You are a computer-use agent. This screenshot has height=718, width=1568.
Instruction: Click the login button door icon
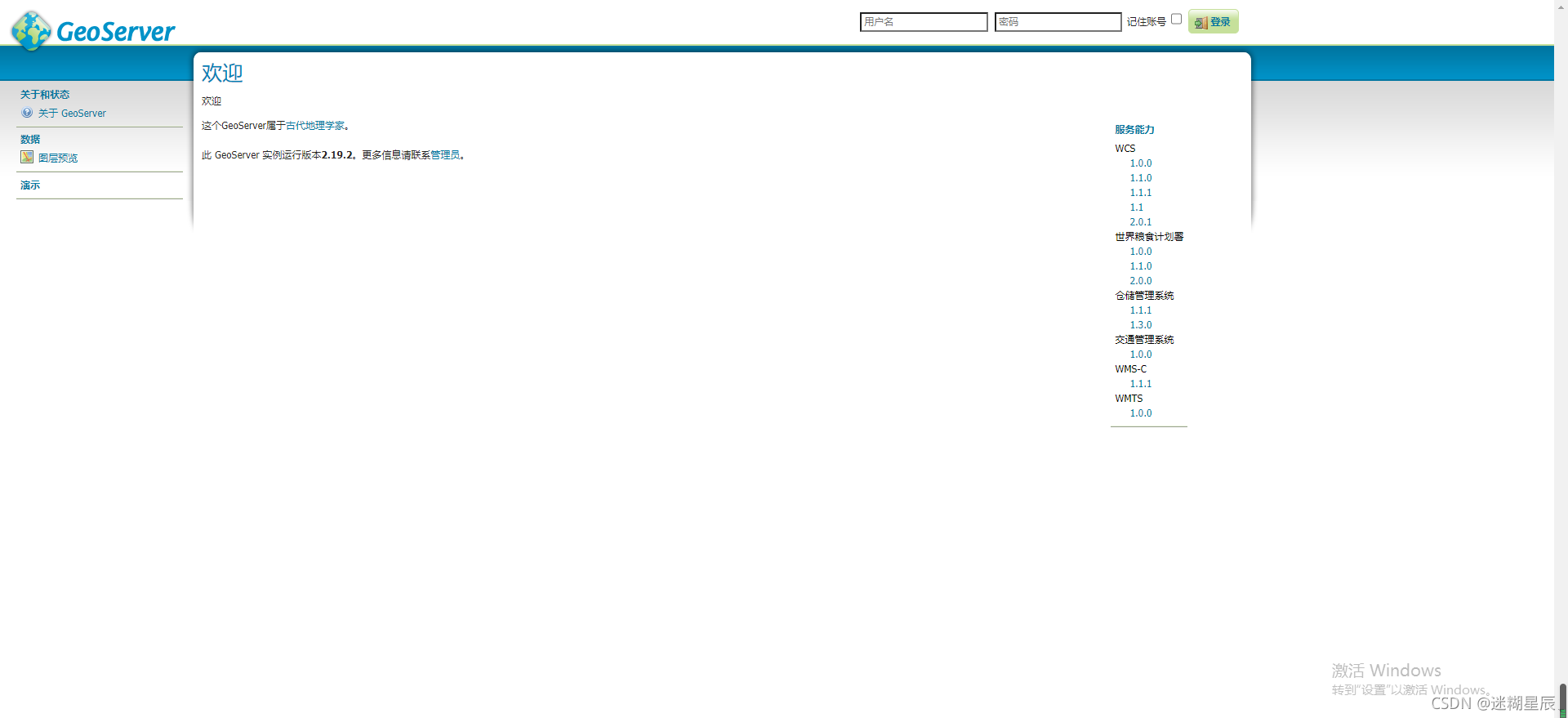point(1200,23)
